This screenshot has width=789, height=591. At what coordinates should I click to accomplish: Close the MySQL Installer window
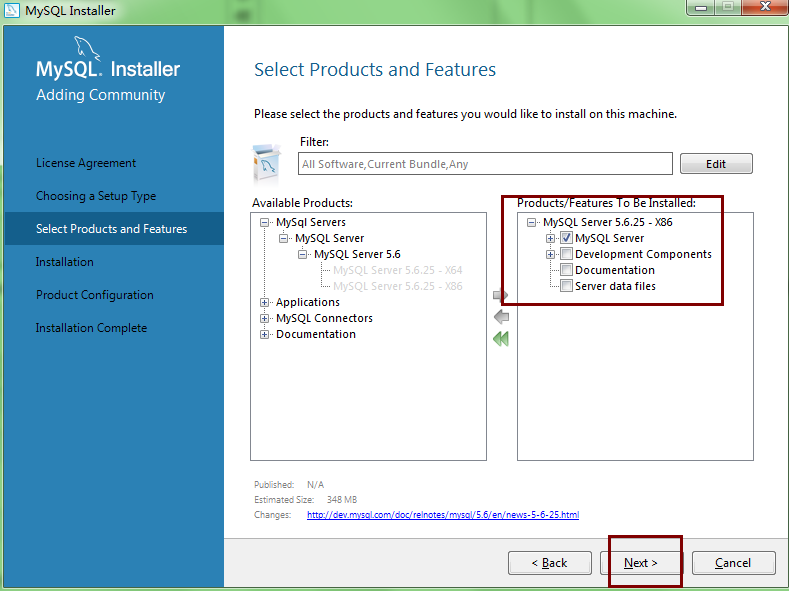click(765, 7)
